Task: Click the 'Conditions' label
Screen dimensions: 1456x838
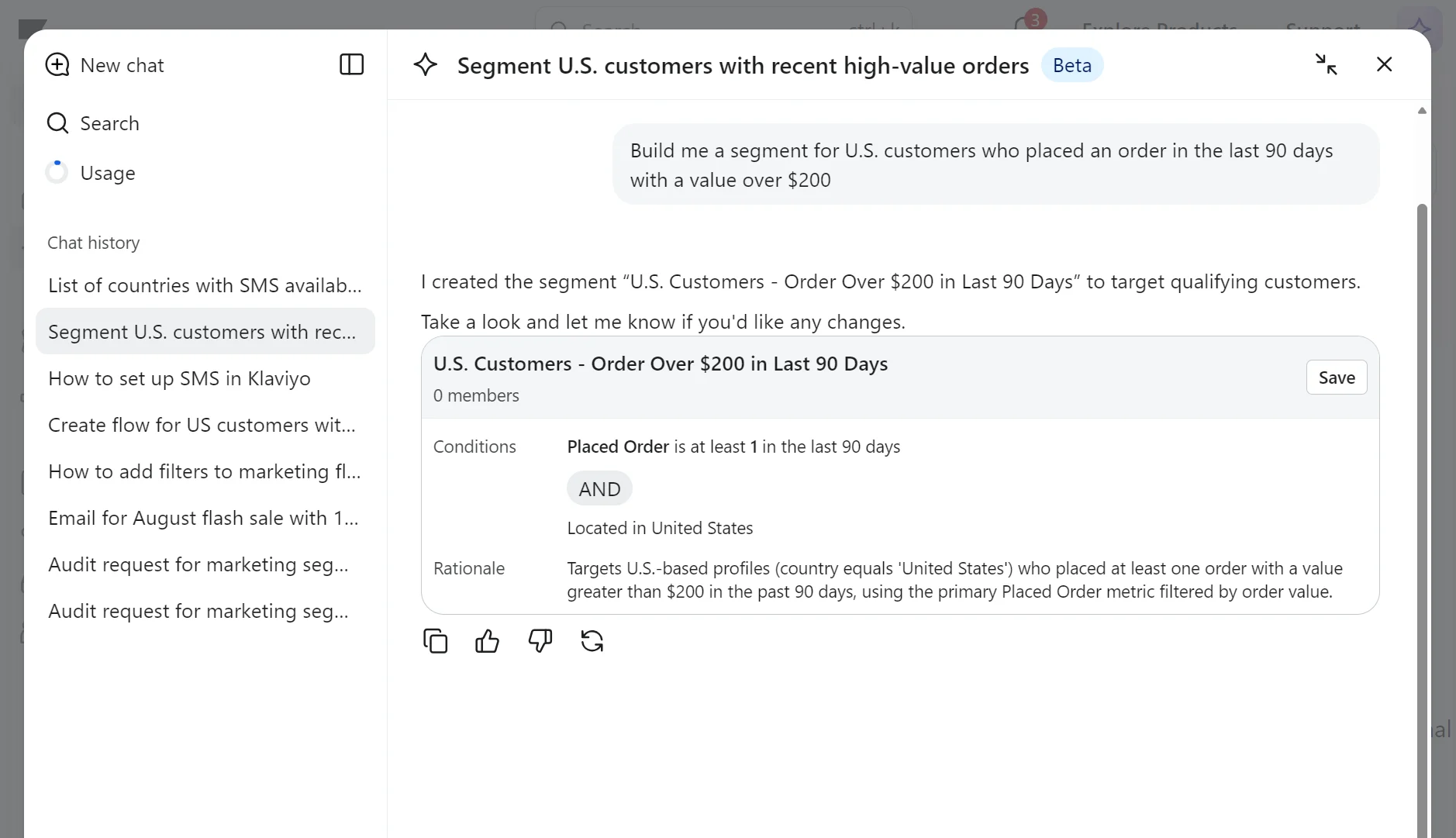Action: pos(474,447)
